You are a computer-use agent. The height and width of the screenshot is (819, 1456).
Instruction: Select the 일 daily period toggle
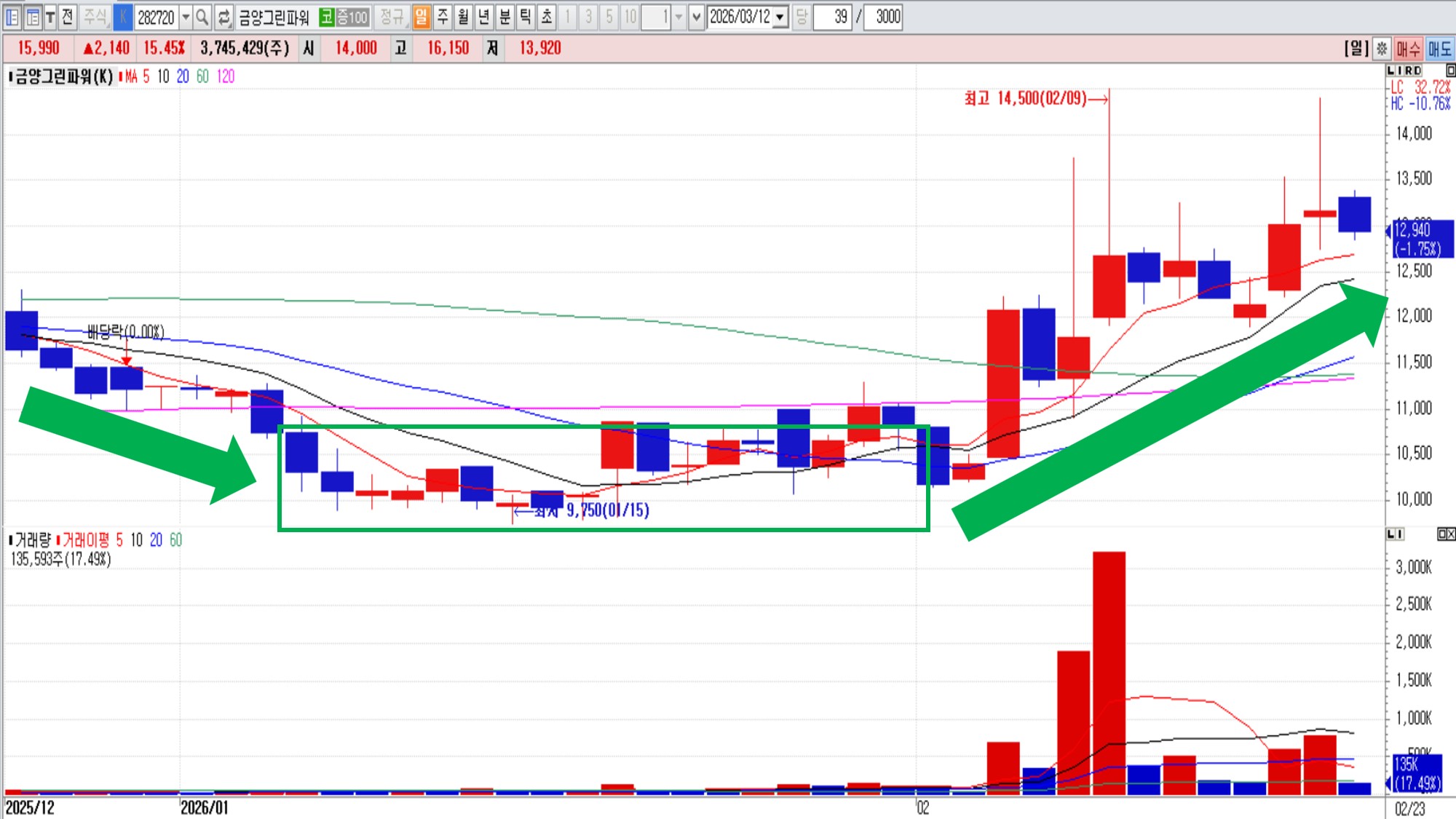pyautogui.click(x=422, y=17)
